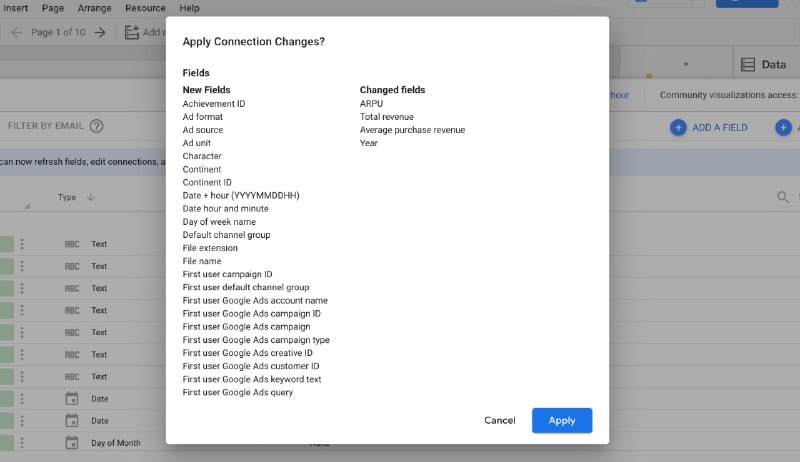Open the Resource menu

(145, 8)
